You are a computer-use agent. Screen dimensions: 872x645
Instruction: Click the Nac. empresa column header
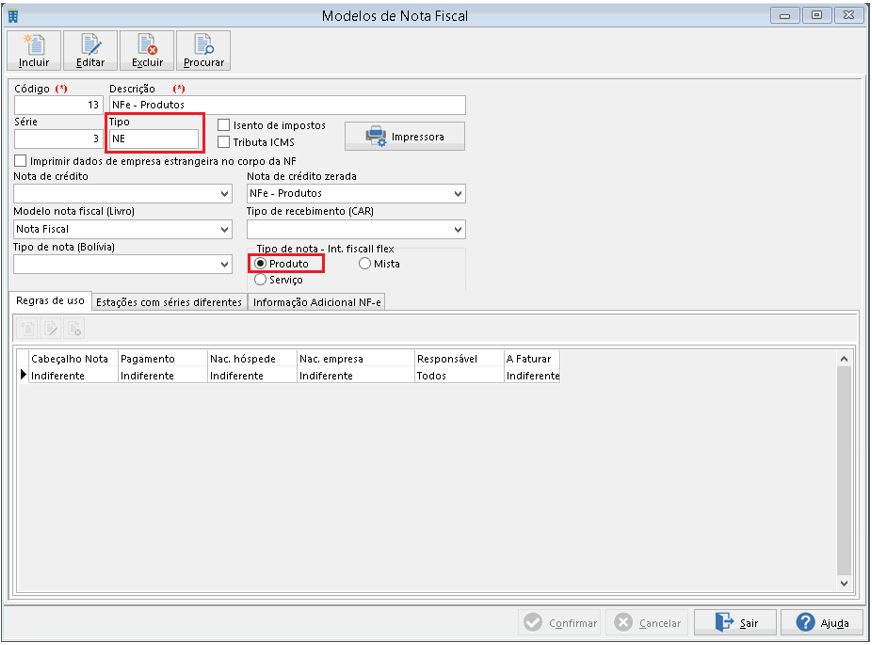pos(356,359)
